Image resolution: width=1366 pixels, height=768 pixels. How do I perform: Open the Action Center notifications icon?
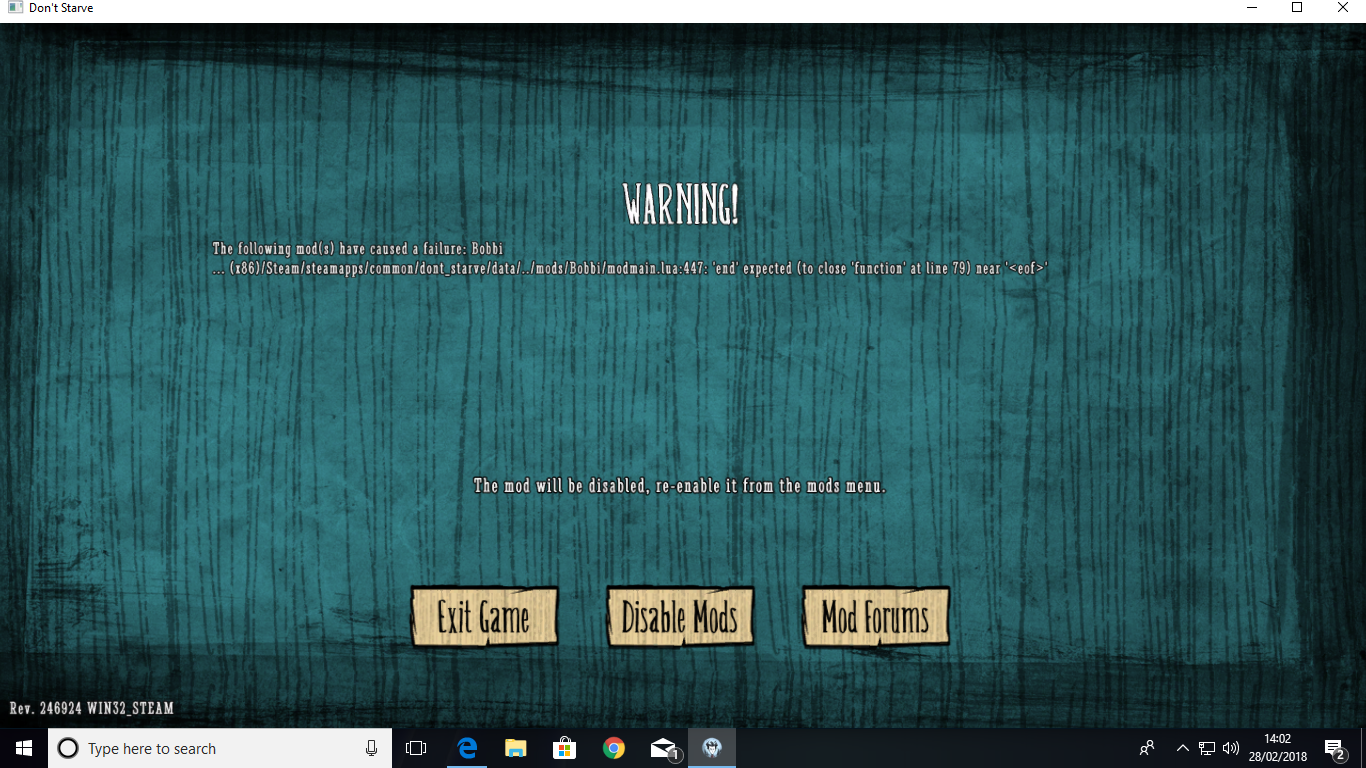click(x=1334, y=748)
